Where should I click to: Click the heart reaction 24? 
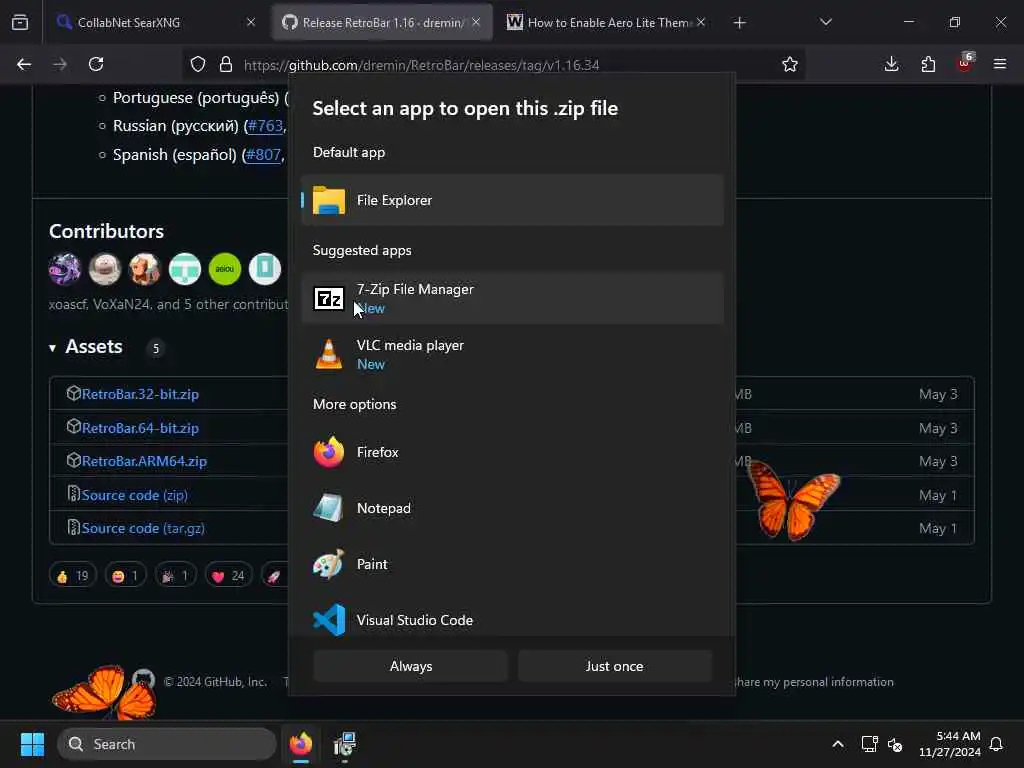(x=228, y=575)
